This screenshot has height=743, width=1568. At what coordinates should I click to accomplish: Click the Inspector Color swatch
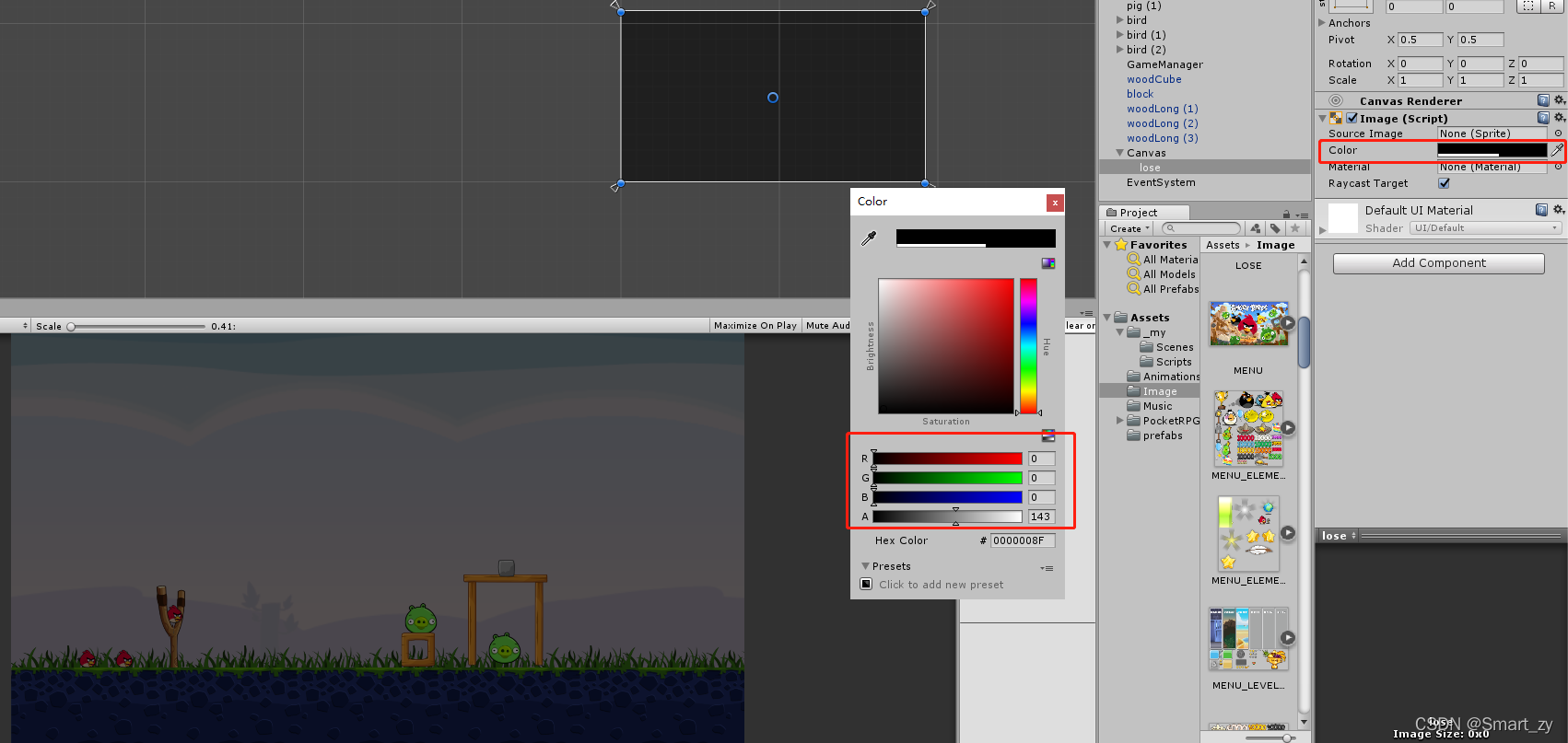[x=1492, y=150]
